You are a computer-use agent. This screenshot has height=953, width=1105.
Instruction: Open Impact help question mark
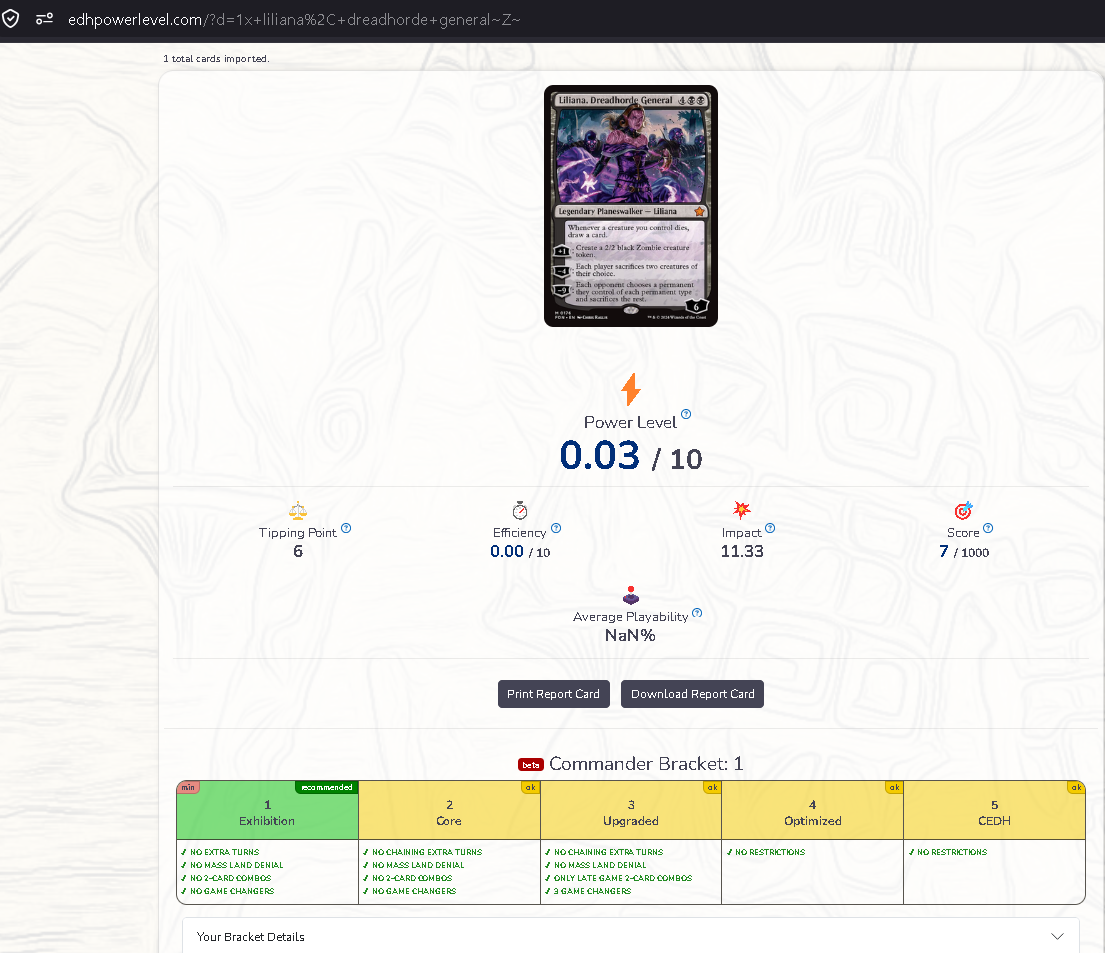[770, 528]
